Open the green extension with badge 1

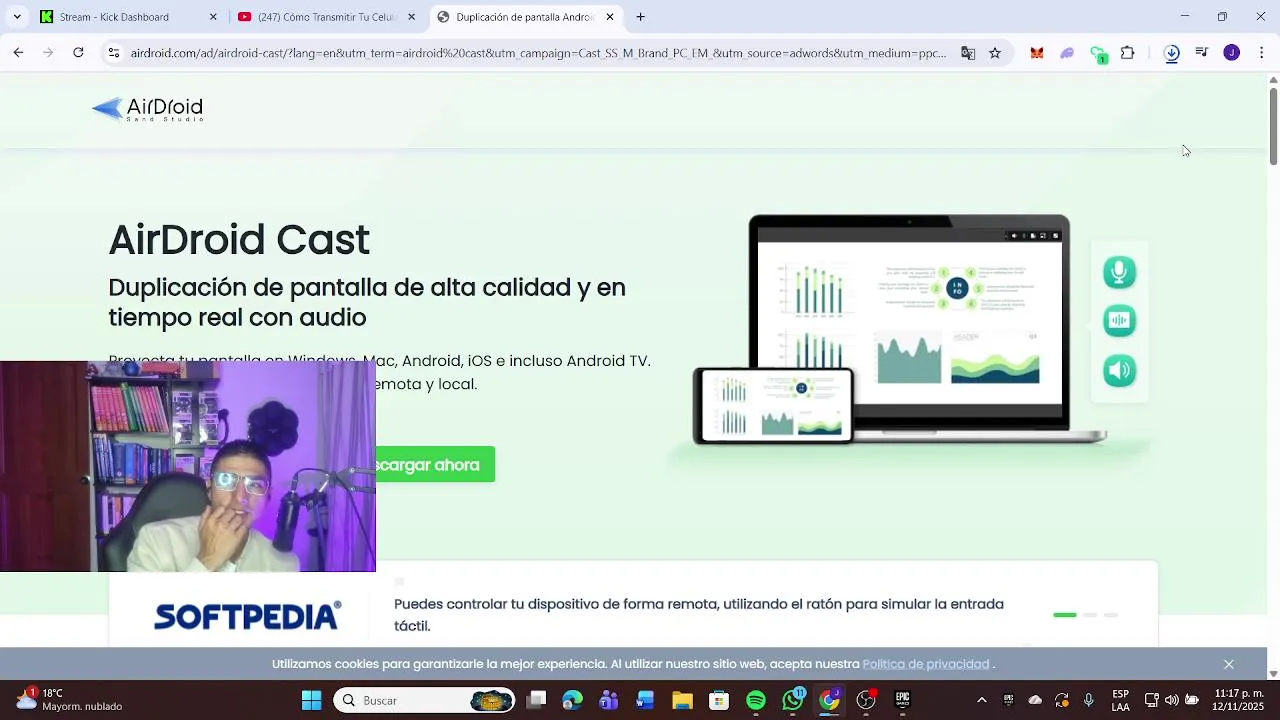(x=1098, y=54)
